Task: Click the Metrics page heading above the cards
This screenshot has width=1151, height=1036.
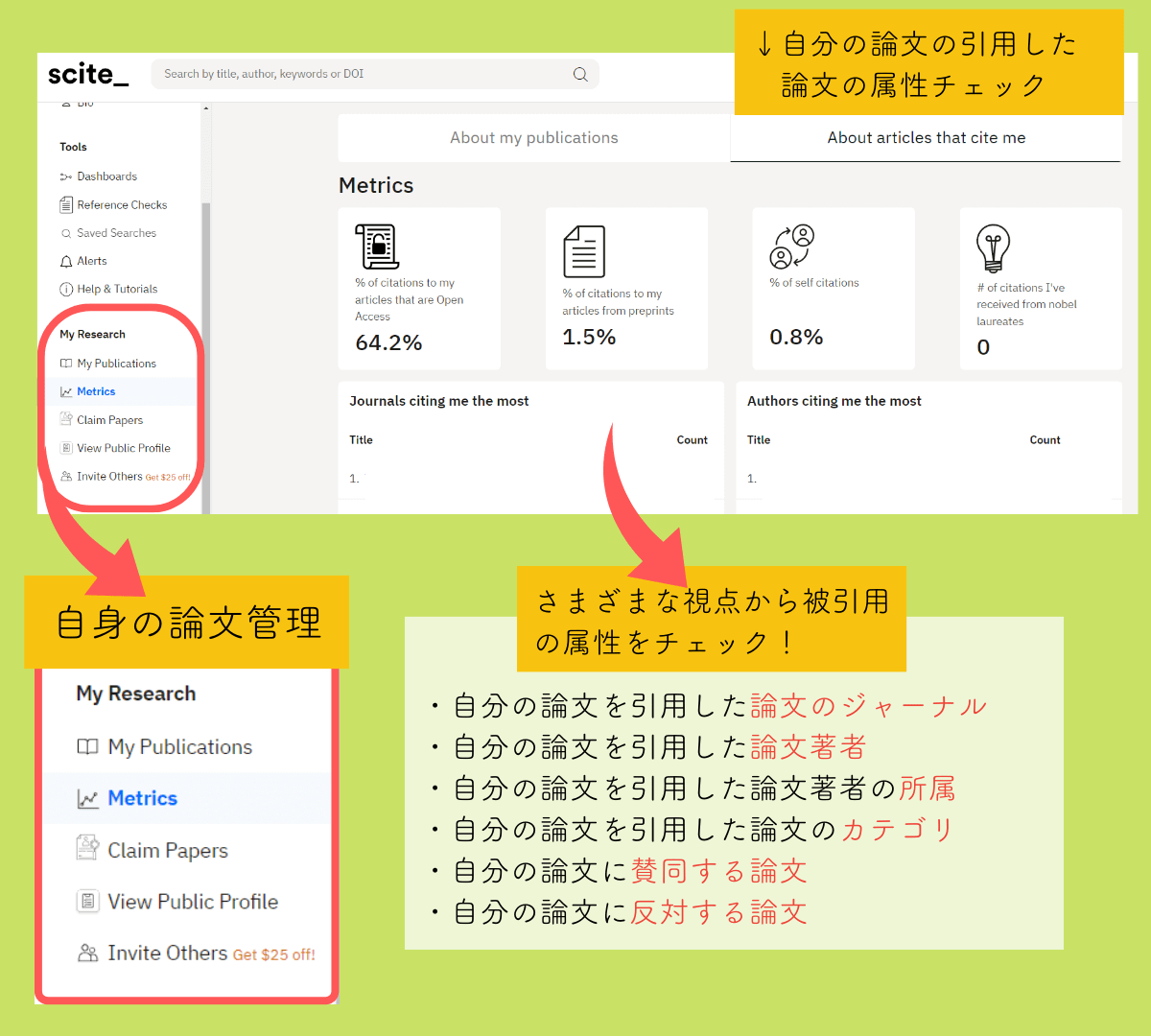Action: coord(376,186)
